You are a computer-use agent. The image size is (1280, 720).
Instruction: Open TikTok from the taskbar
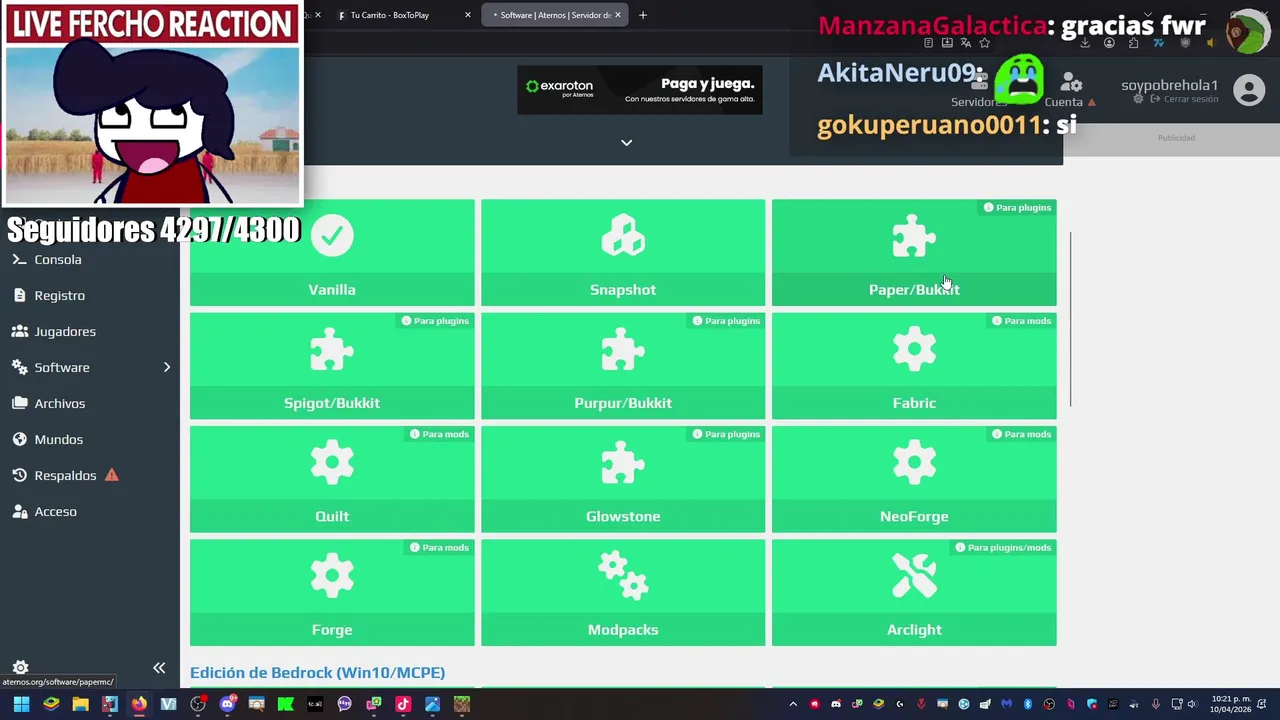coord(403,704)
